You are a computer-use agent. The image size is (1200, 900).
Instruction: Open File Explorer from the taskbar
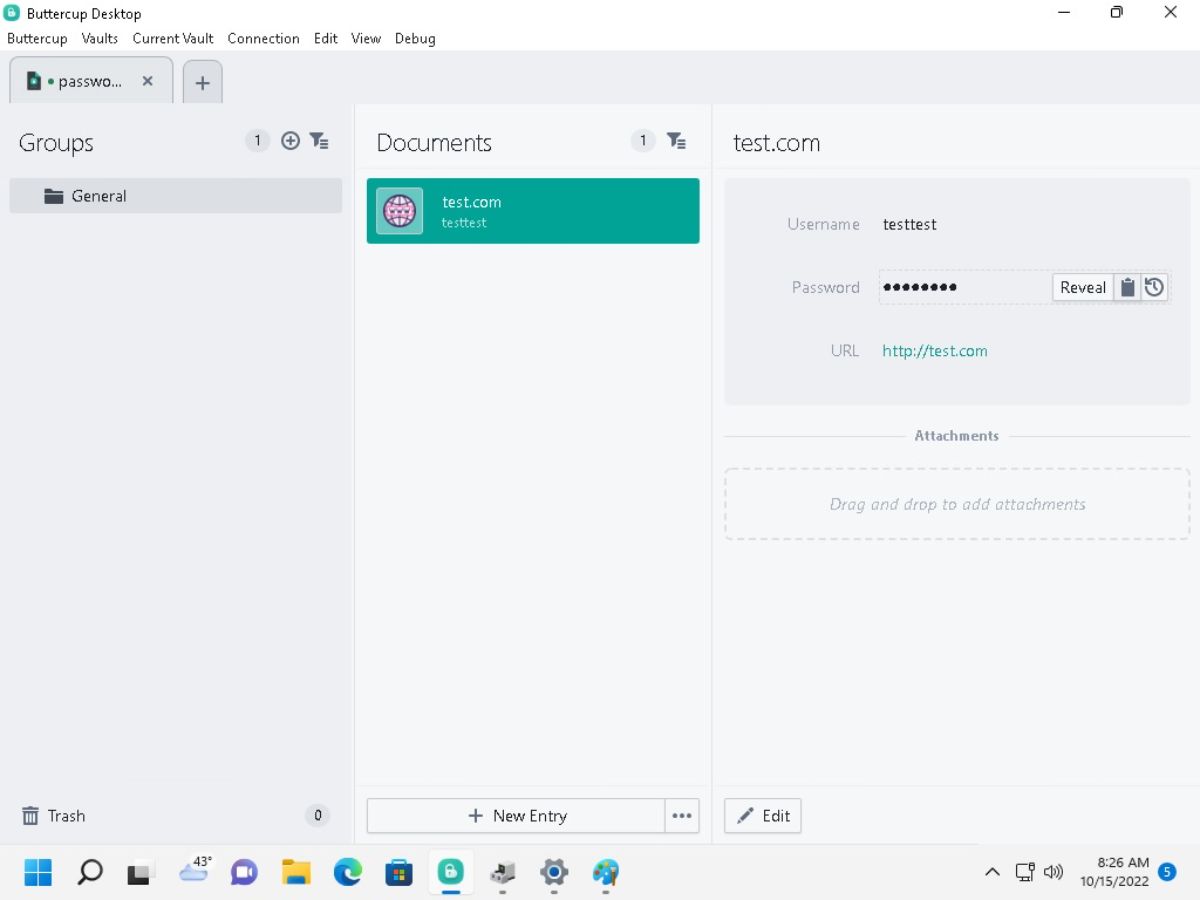(296, 872)
